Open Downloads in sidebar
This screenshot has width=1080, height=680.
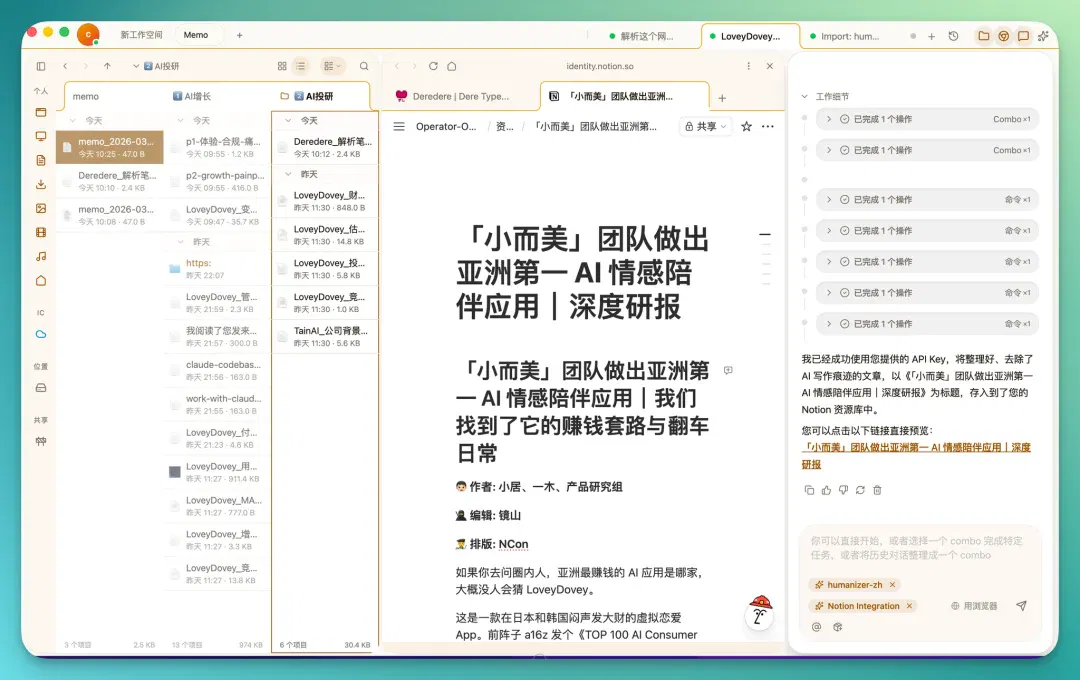tap(41, 185)
